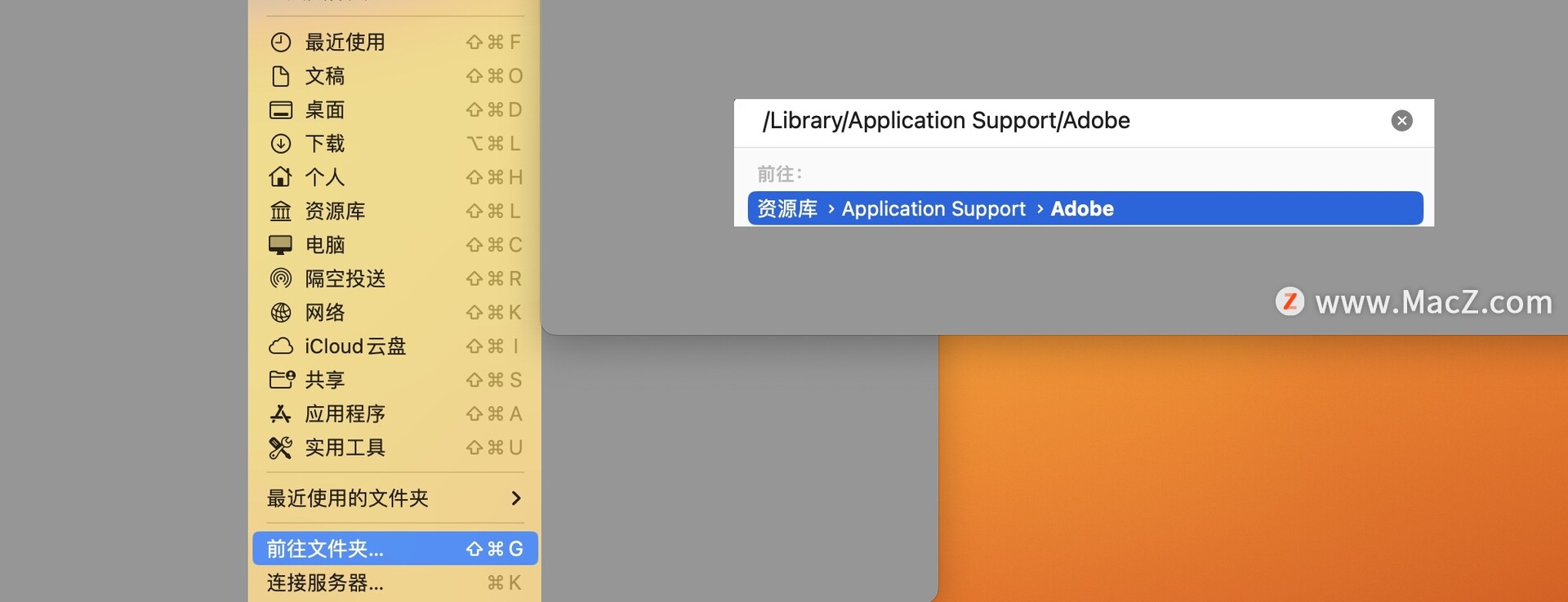Select 电脑 menu entry
Screen dimensions: 1568x602
(x=395, y=245)
